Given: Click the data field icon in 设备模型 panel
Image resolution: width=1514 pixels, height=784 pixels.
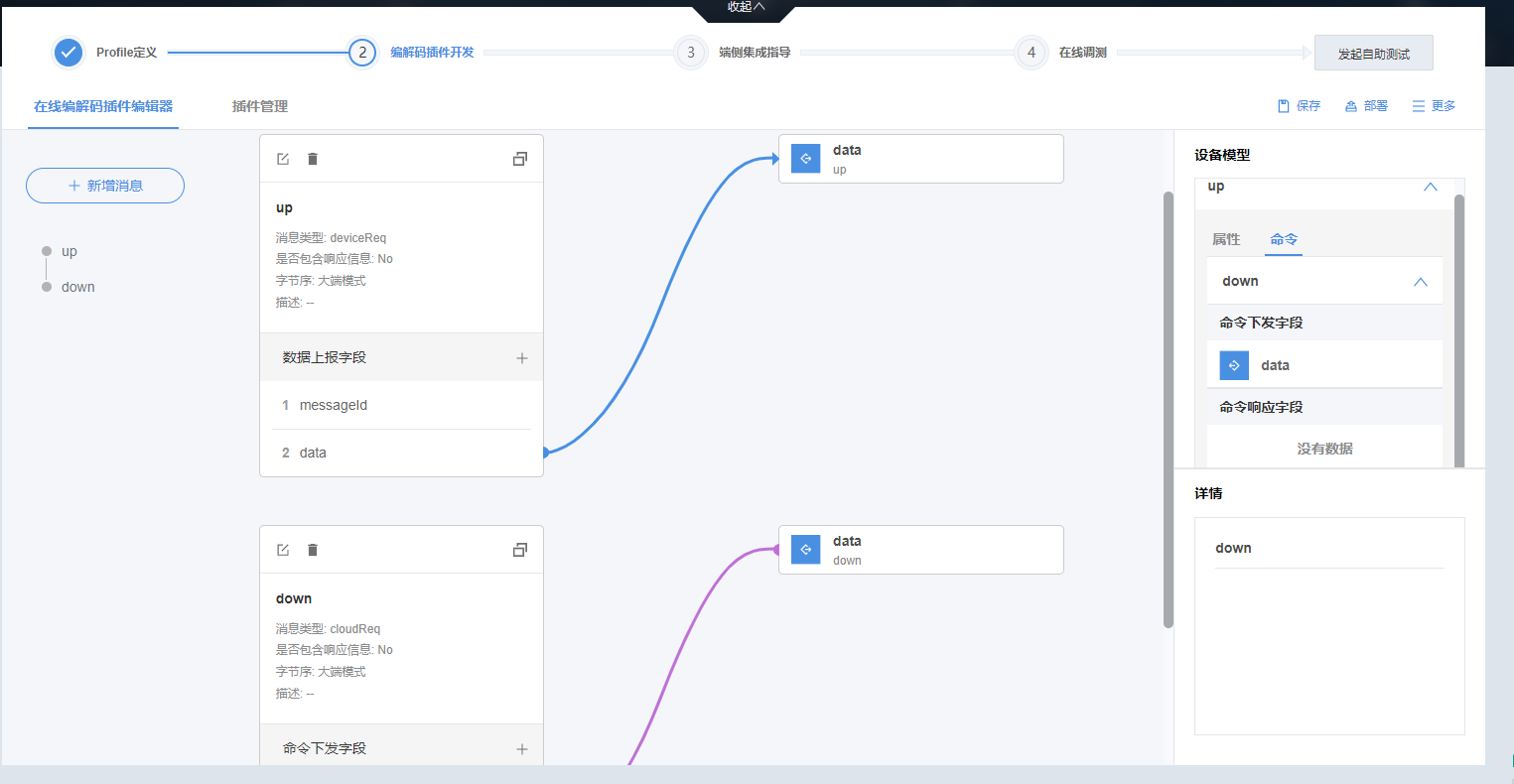Looking at the screenshot, I should pos(1234,365).
